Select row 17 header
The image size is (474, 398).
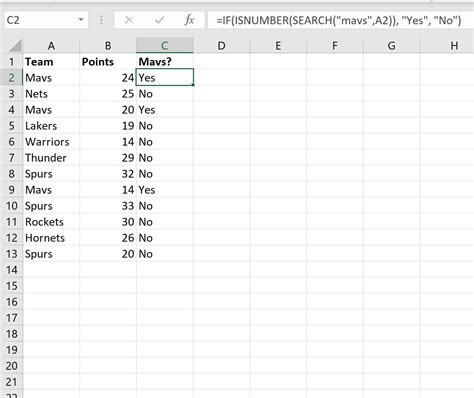[11, 318]
